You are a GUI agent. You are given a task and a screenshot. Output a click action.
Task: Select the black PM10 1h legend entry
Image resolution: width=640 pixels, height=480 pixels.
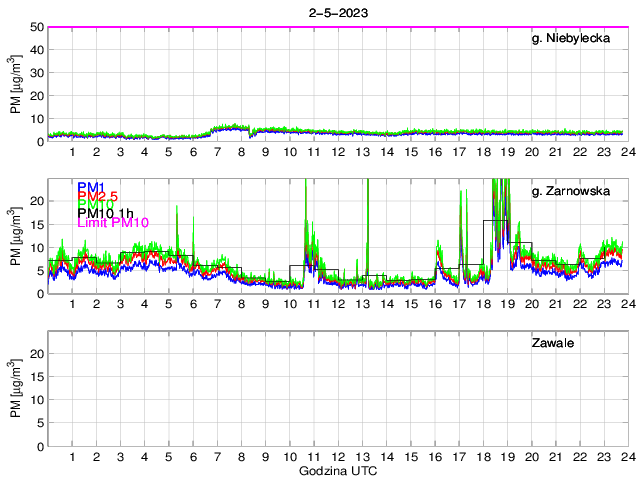click(104, 212)
